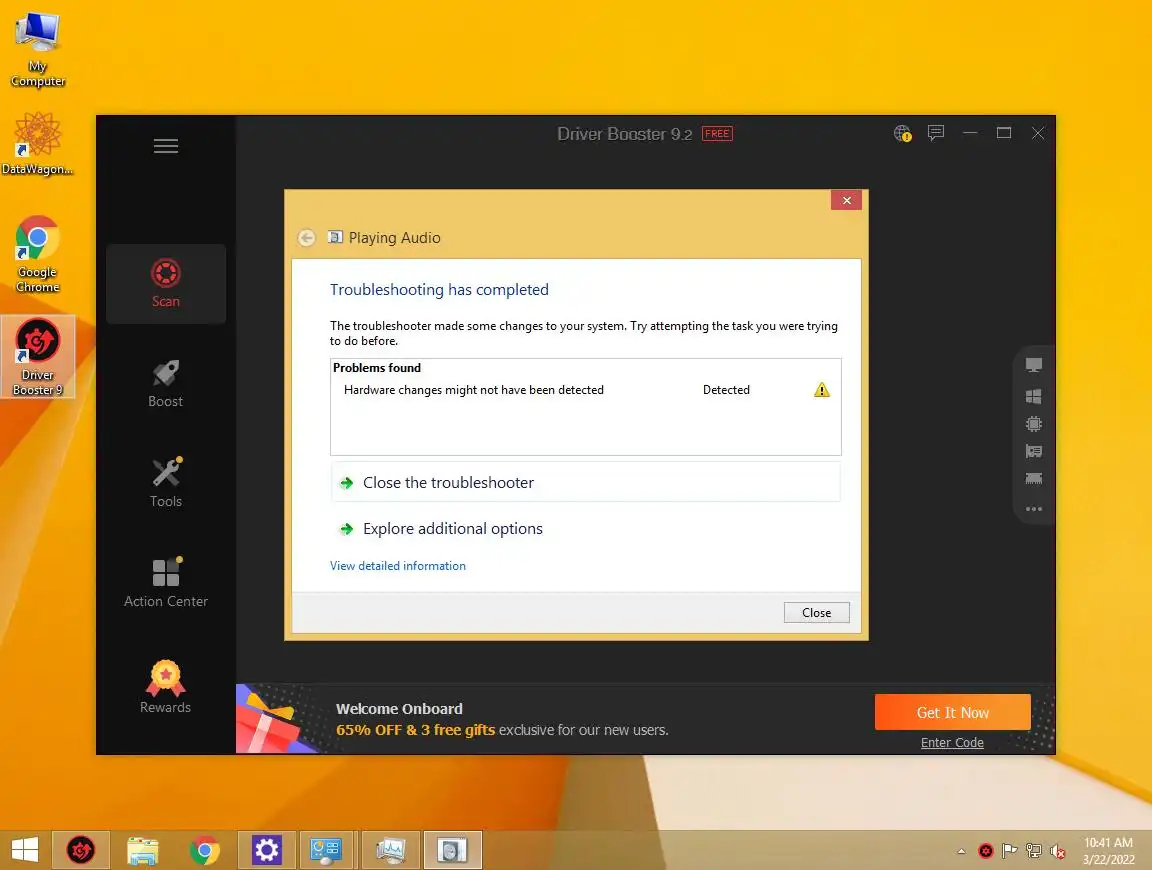Open the Tools section

click(165, 483)
